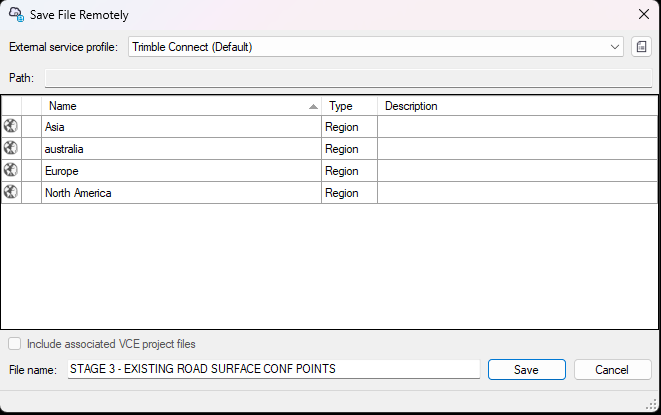Select the australia region row
This screenshot has height=415, width=661.
(180, 149)
